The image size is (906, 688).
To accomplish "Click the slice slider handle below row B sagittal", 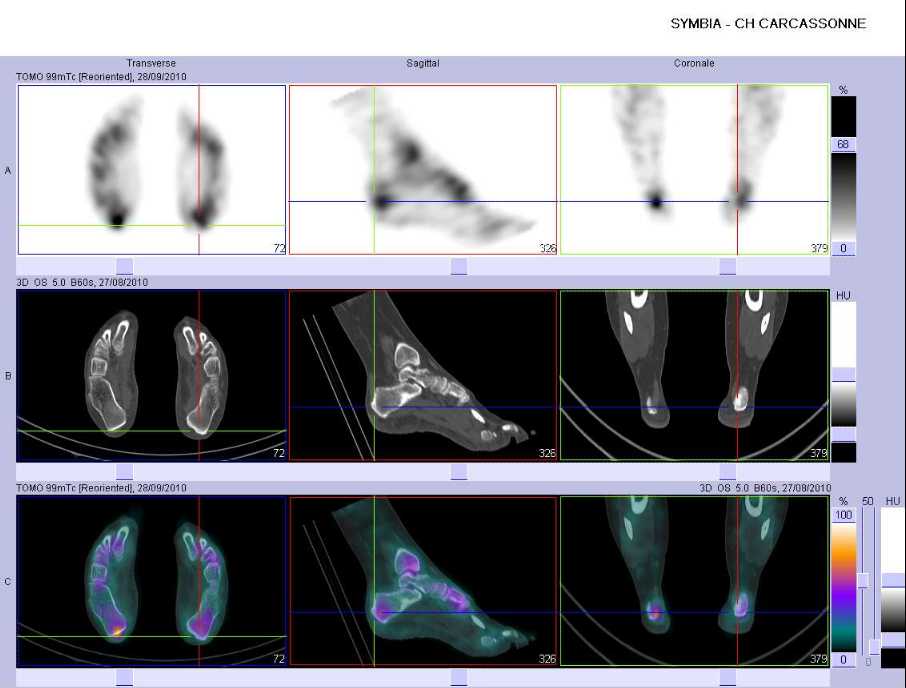I will click(x=459, y=472).
